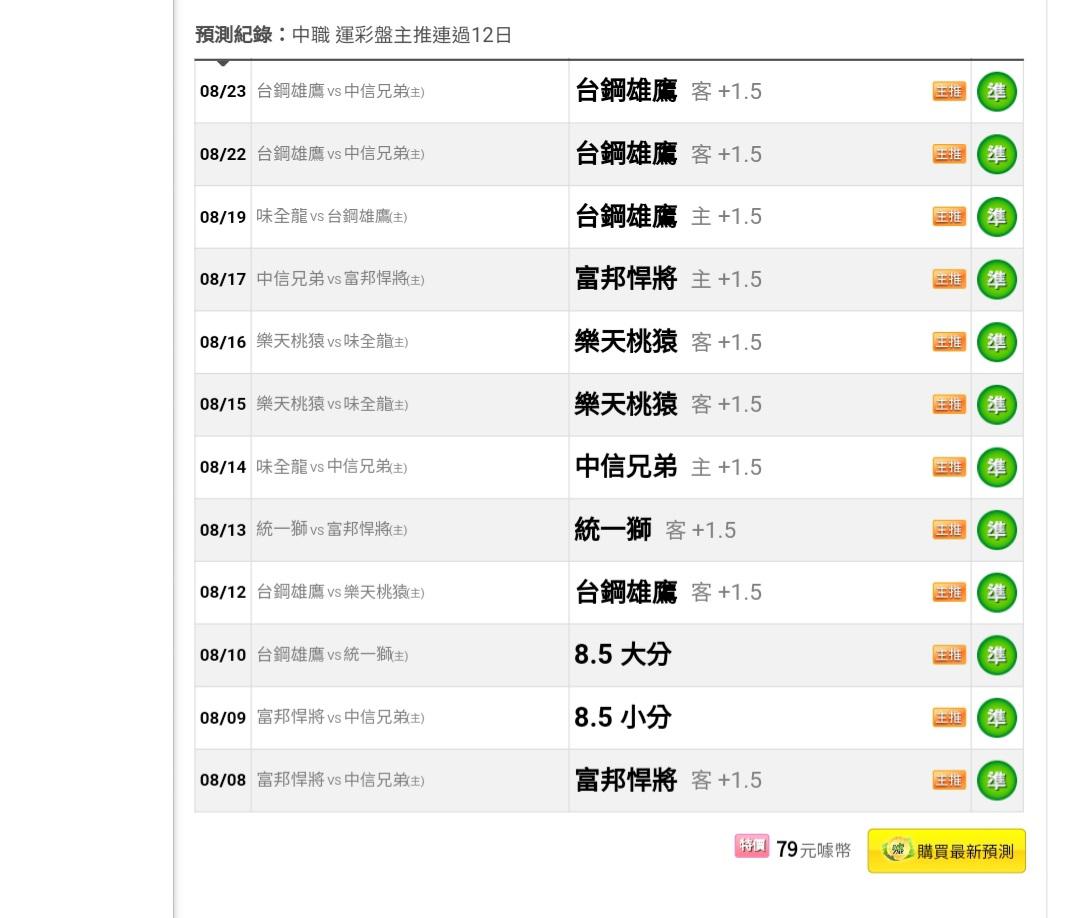Click the green 準 icon for 08/13
1080x918 pixels.
click(997, 530)
